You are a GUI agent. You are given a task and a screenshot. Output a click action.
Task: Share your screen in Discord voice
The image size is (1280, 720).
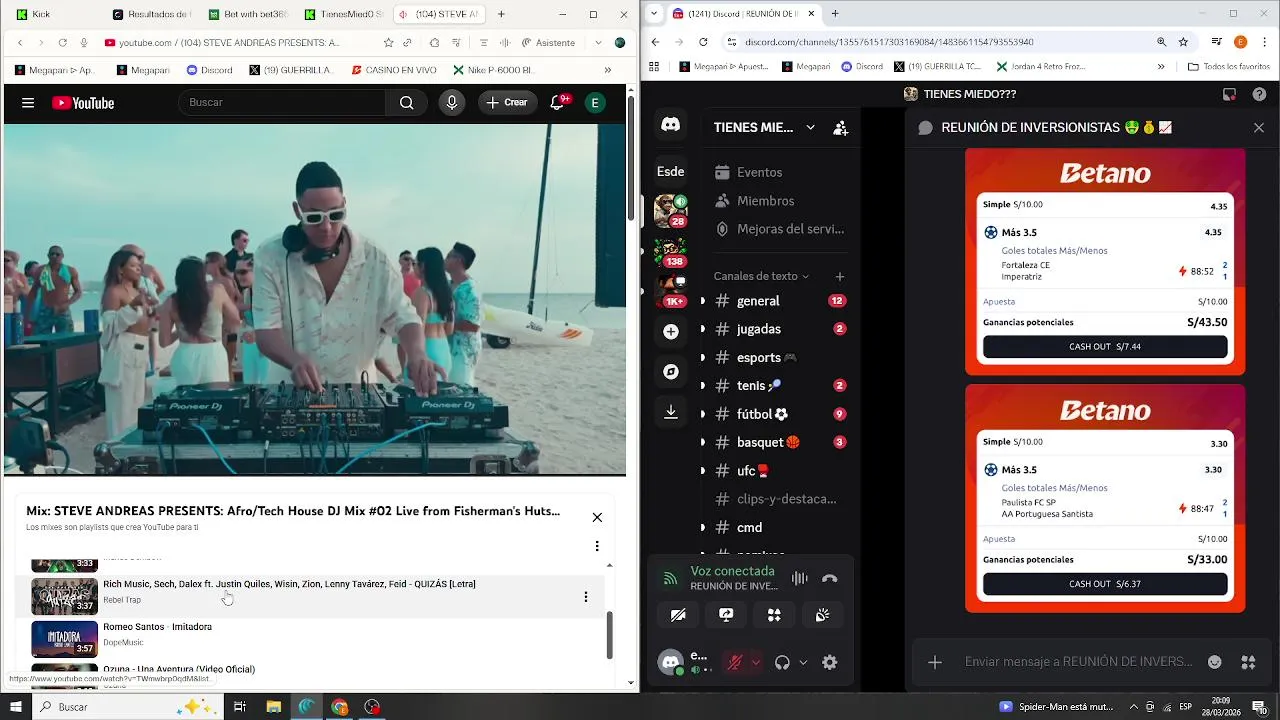(726, 615)
